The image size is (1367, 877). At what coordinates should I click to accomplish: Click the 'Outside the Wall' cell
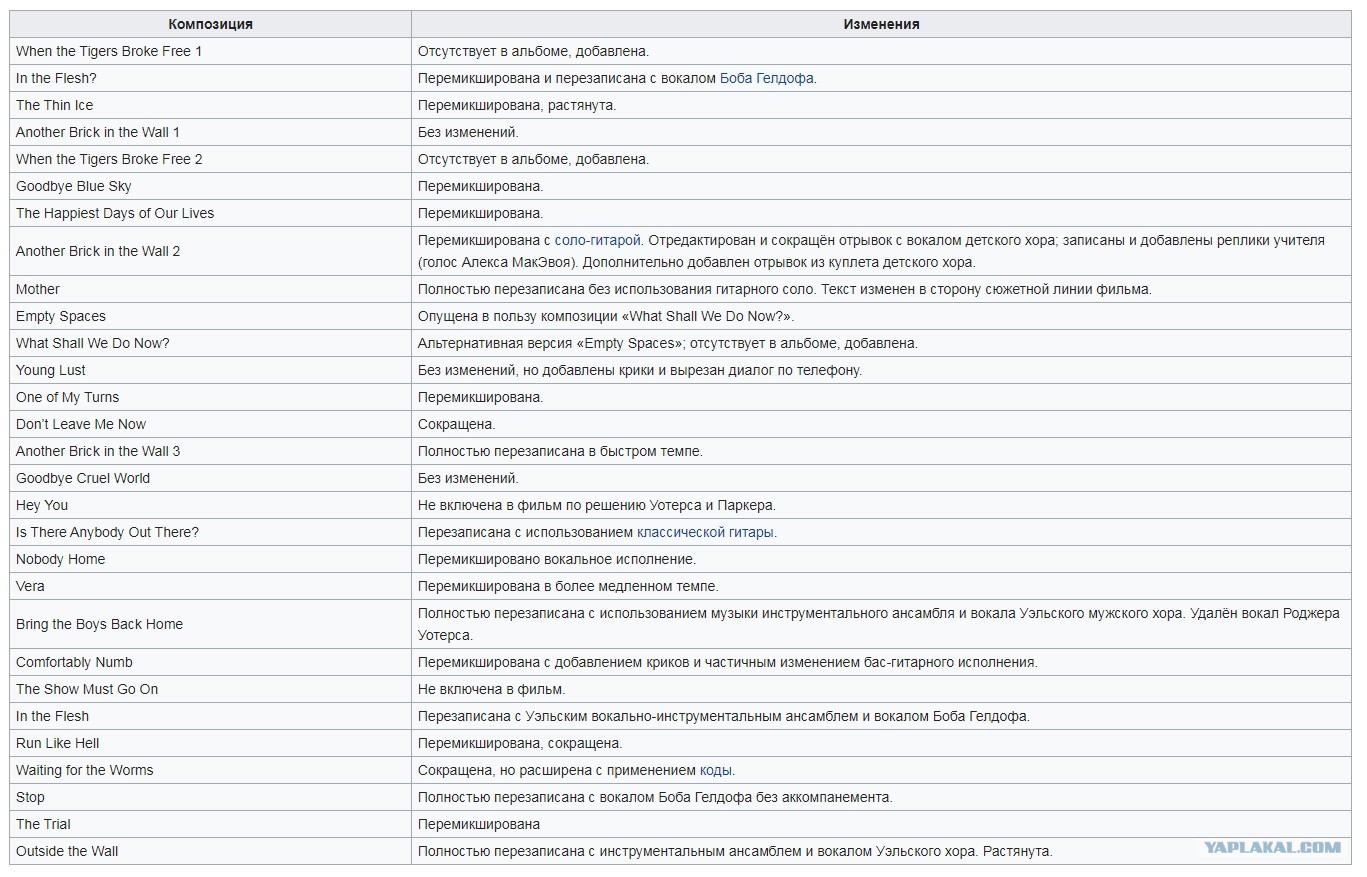coord(210,851)
